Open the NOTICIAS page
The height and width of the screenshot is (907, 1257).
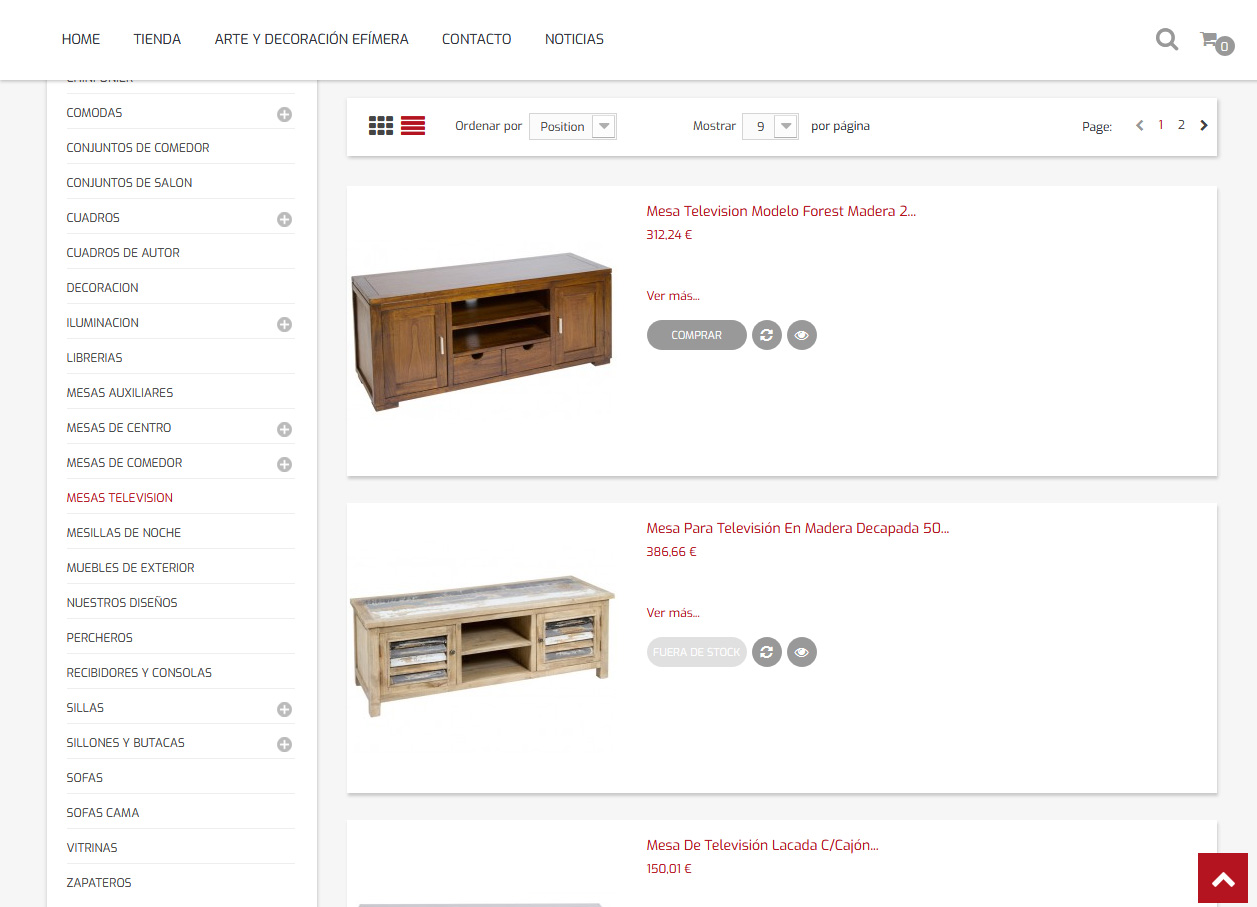pos(574,39)
